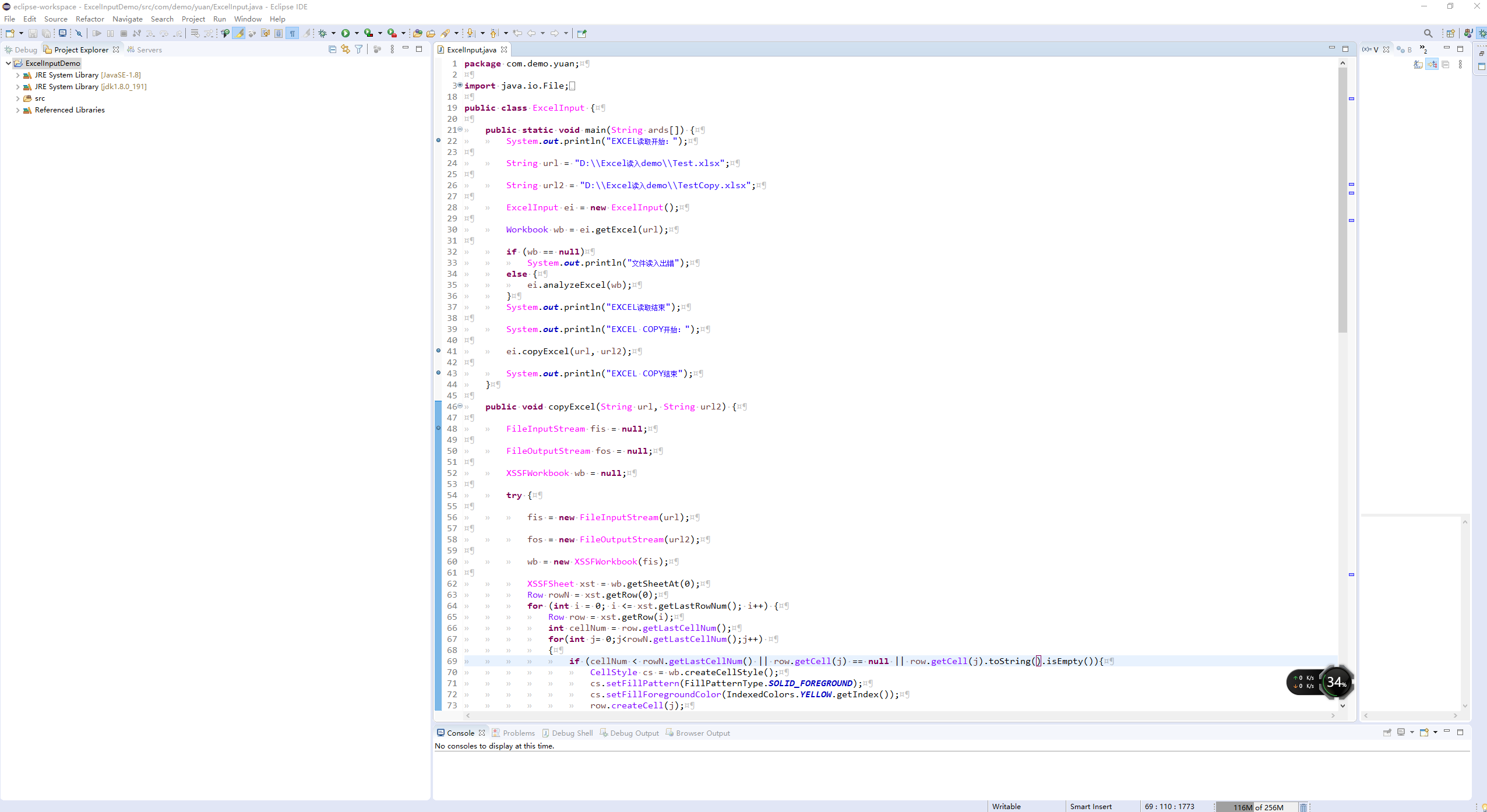Image resolution: width=1487 pixels, height=812 pixels.
Task: Click the New file wizard icon
Action: 10,33
